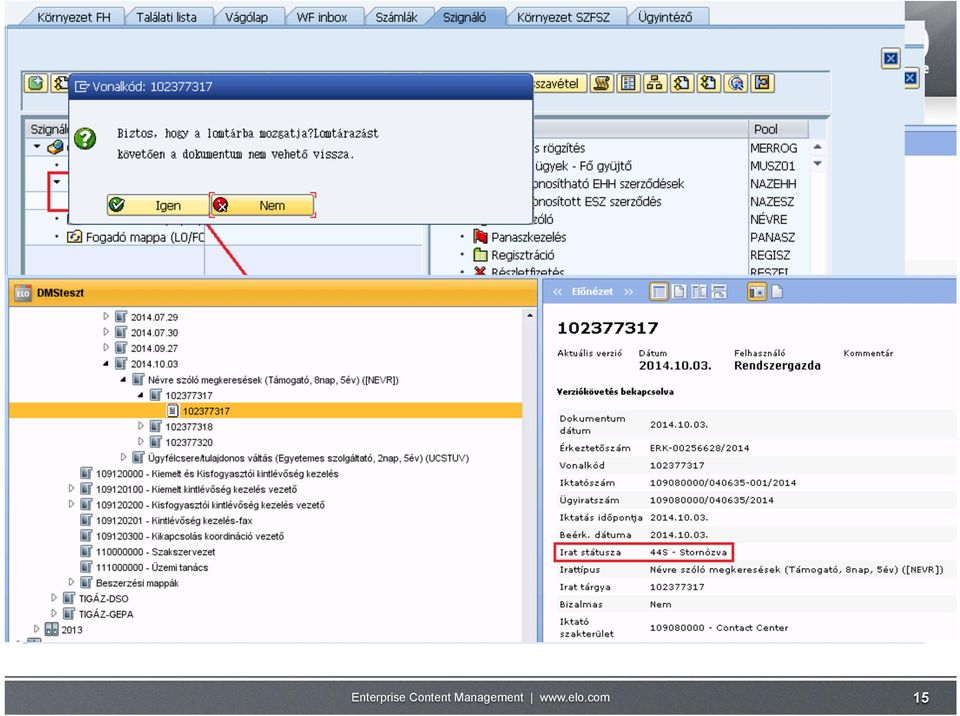The height and width of the screenshot is (716, 960).
Task: Click the green checkmark icon on Igen
Action: (x=116, y=205)
